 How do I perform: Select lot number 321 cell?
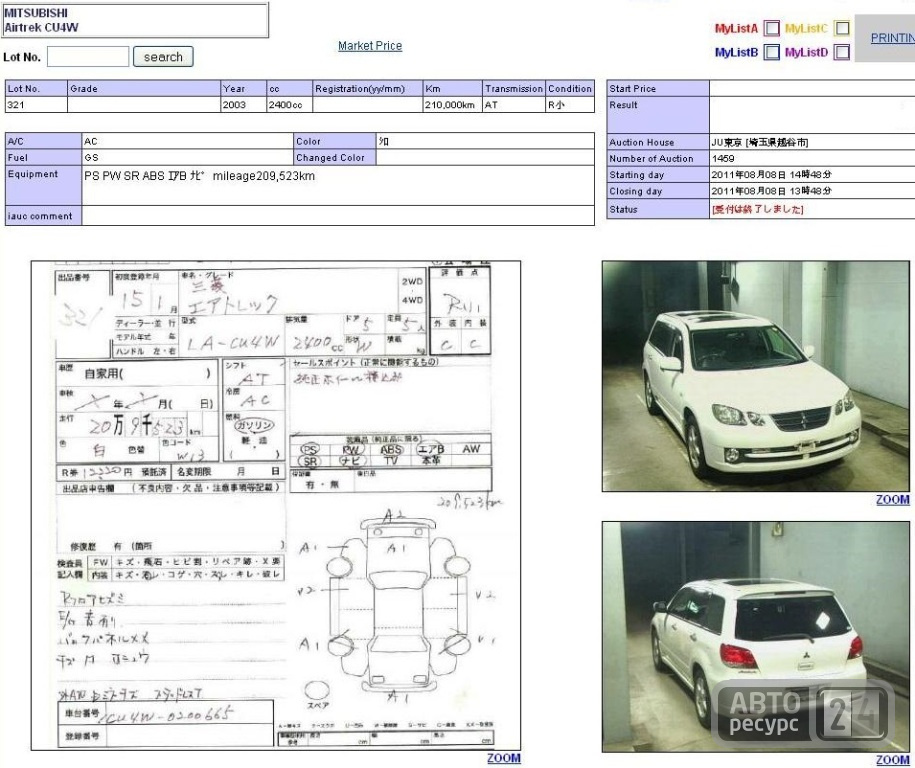click(36, 105)
